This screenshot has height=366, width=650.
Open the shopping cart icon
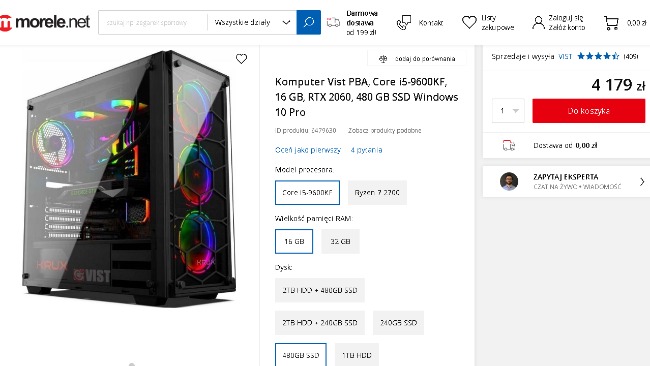[611, 23]
